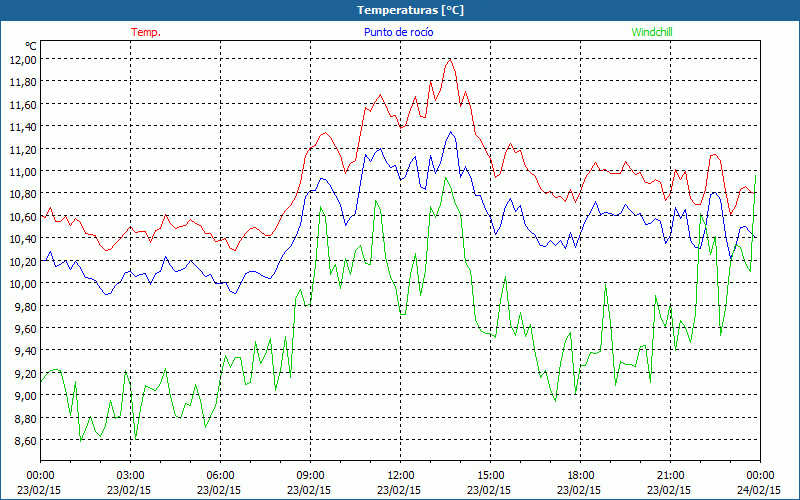Click the °C axis unit label

tap(31, 45)
